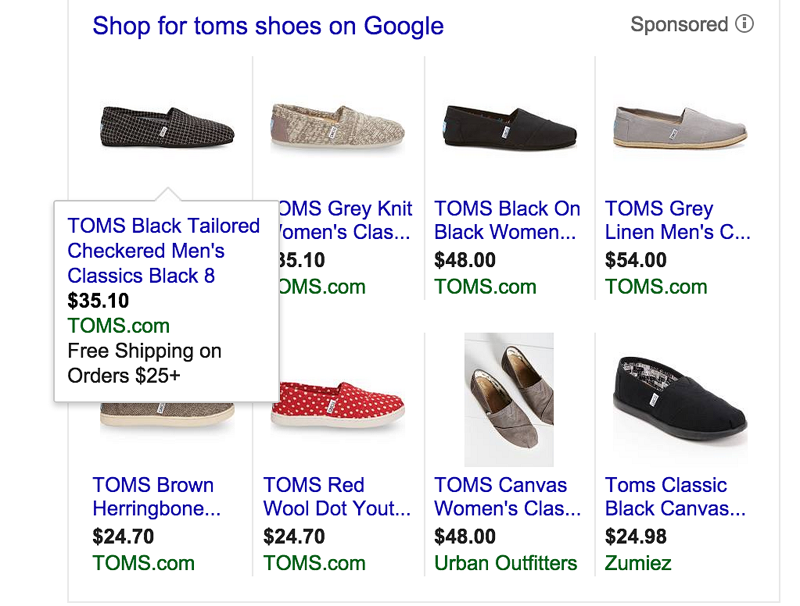Open the canvas shoes photo thumbnail
This screenshot has width=800, height=606.
tap(509, 399)
